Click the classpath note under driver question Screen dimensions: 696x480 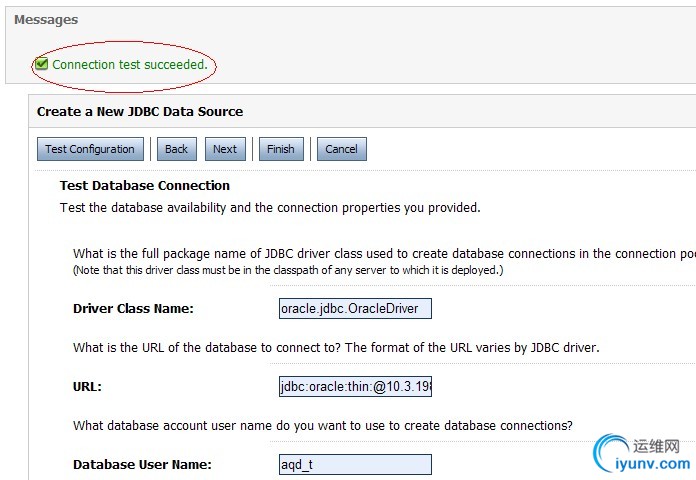pos(288,271)
